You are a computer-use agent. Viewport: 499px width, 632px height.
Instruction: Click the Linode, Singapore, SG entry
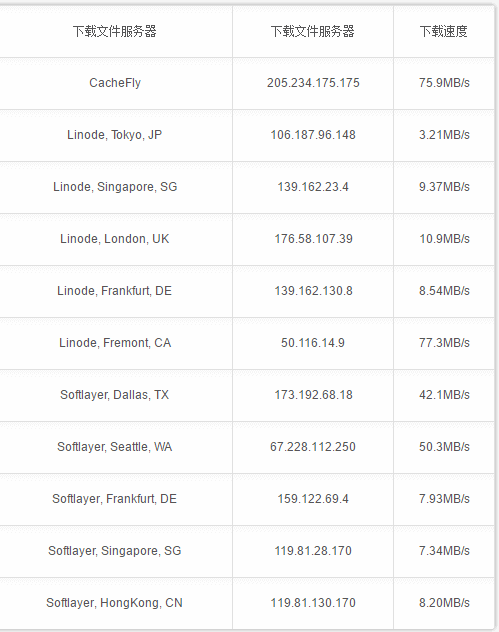pyautogui.click(x=115, y=187)
